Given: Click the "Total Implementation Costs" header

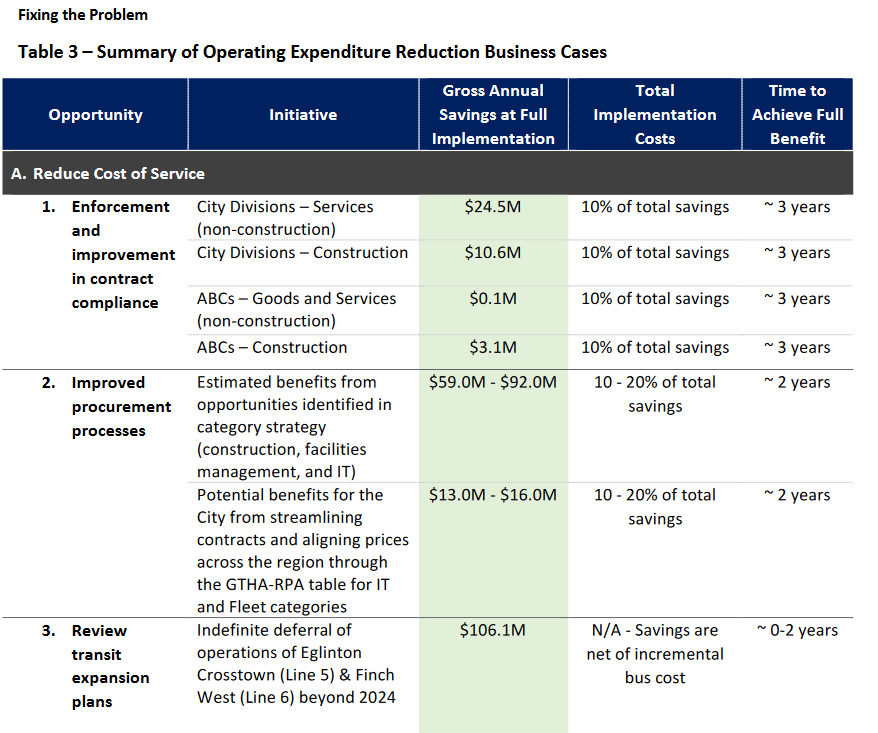Looking at the screenshot, I should 655,115.
